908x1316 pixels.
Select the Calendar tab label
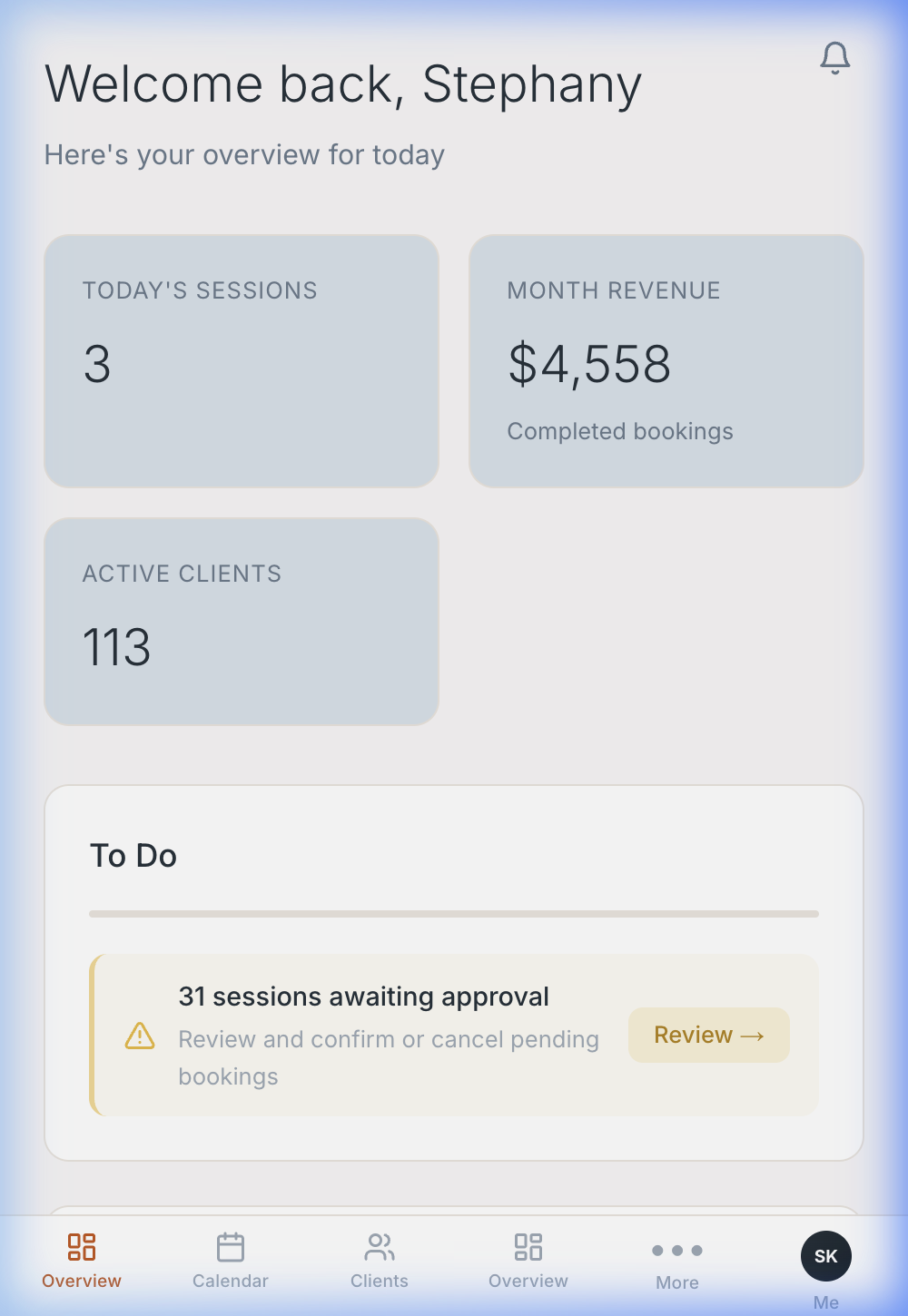231,1281
